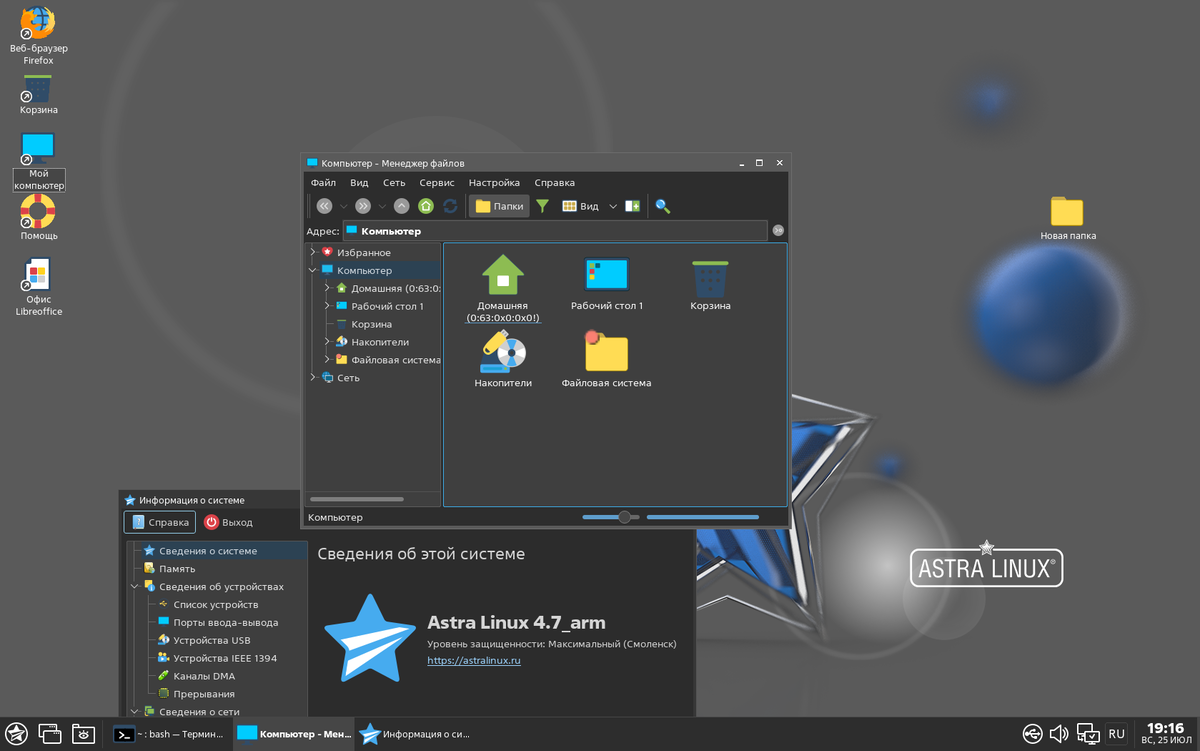Select the Рабочий стол 1 icon in pane

pos(606,274)
